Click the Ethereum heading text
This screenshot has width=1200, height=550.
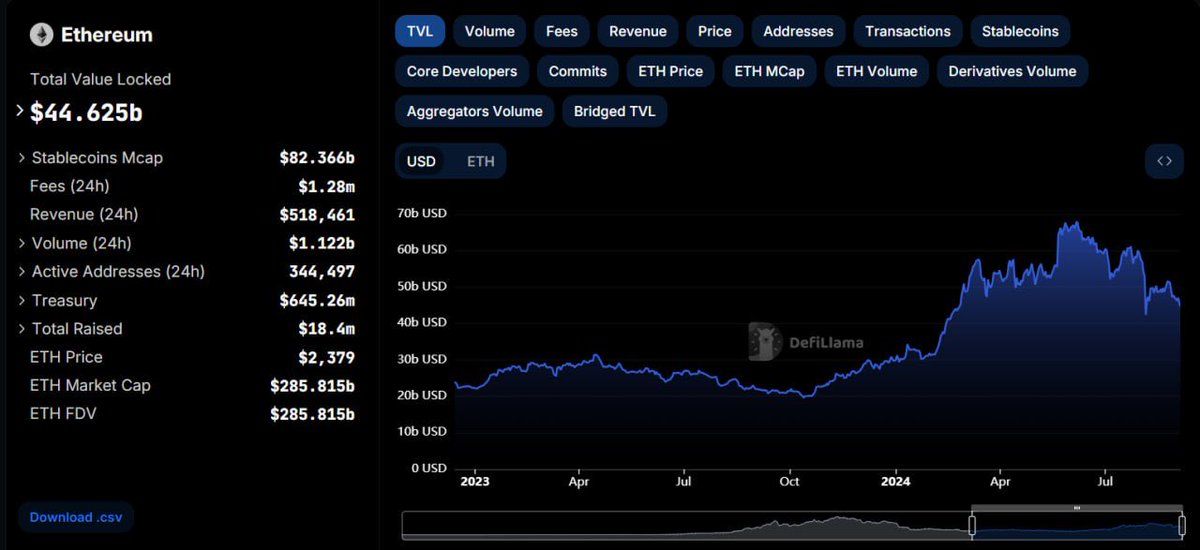(x=107, y=35)
